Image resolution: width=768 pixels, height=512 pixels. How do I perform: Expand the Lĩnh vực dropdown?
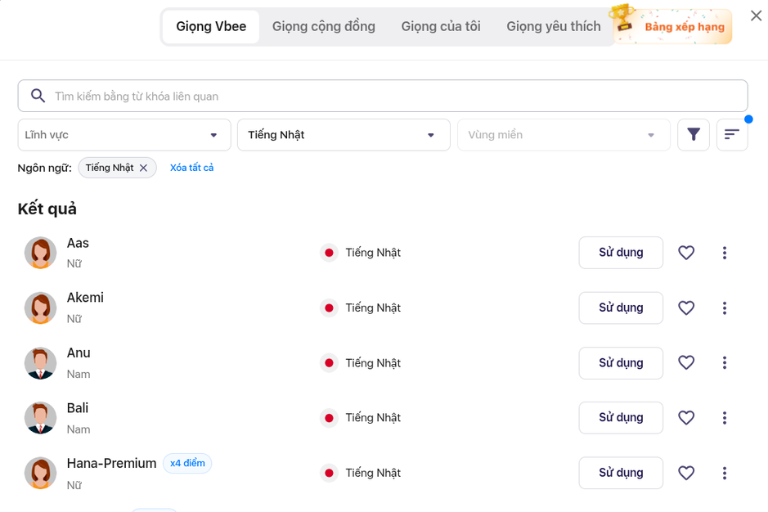[124, 135]
